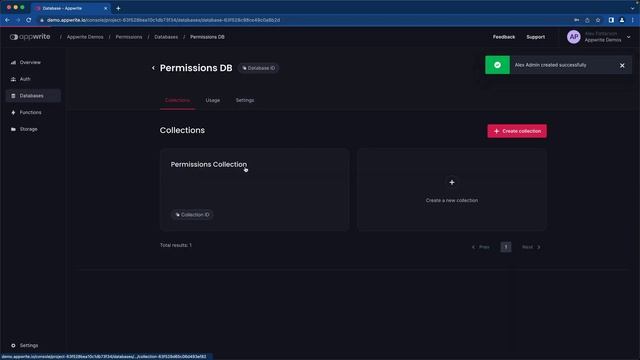Copy the Collection ID
The height and width of the screenshot is (360, 640).
(x=192, y=215)
